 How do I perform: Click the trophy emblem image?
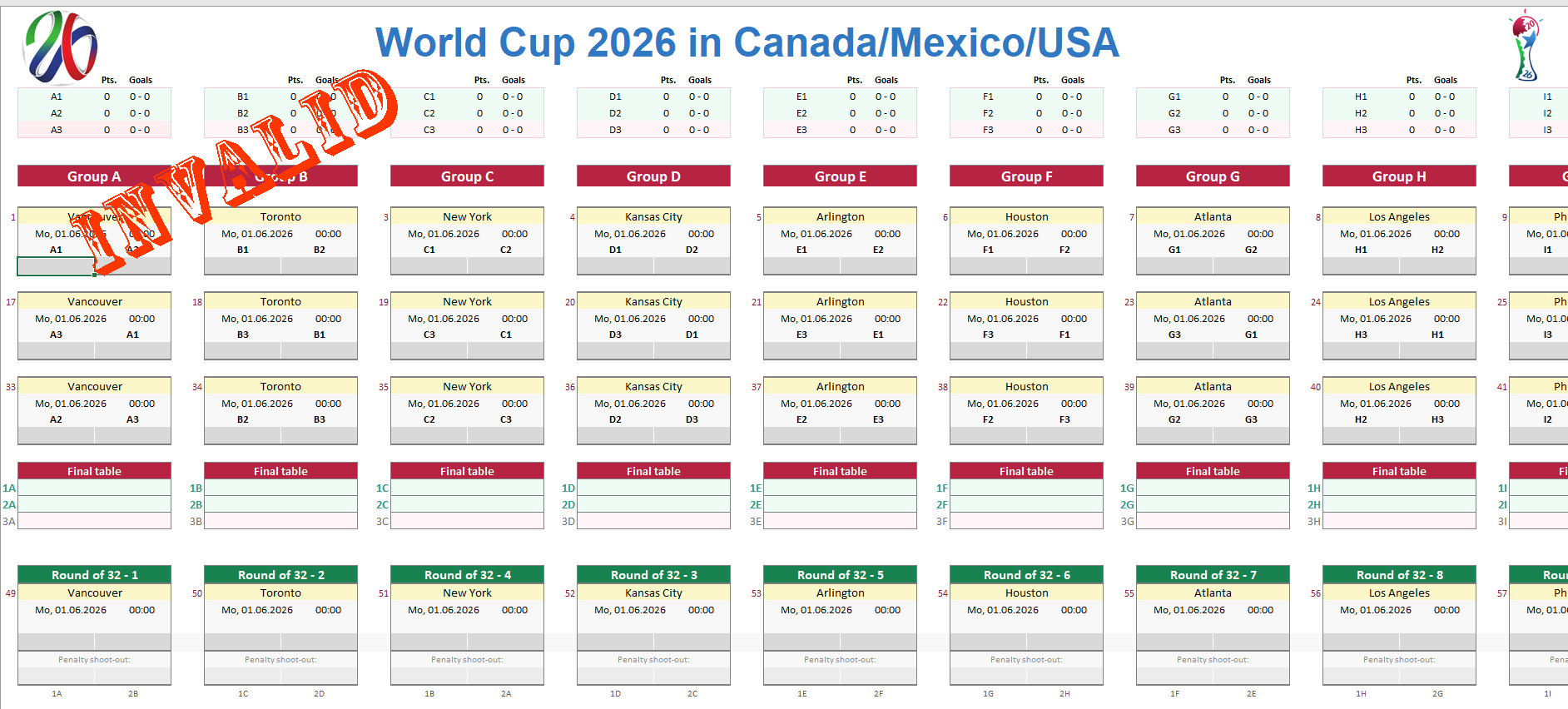point(1526,46)
